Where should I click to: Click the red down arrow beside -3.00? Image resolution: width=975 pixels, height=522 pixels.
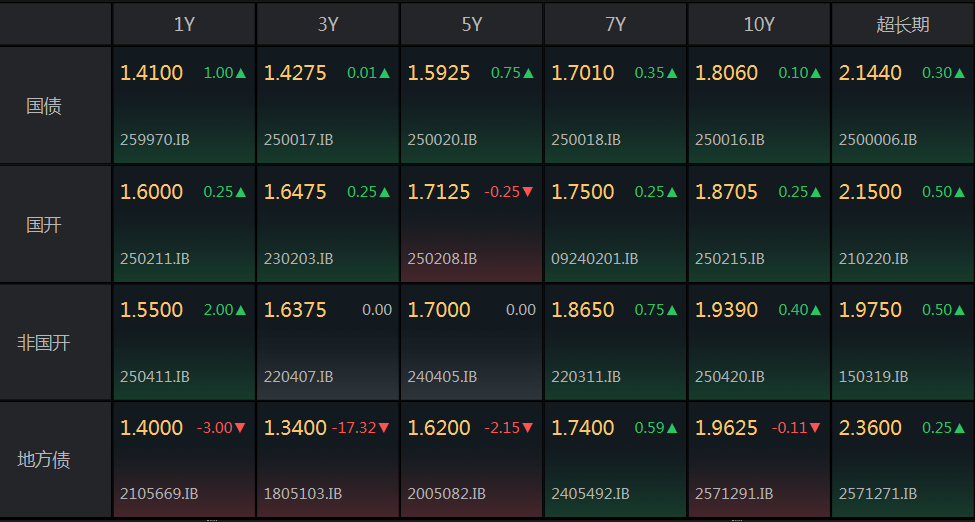click(241, 428)
